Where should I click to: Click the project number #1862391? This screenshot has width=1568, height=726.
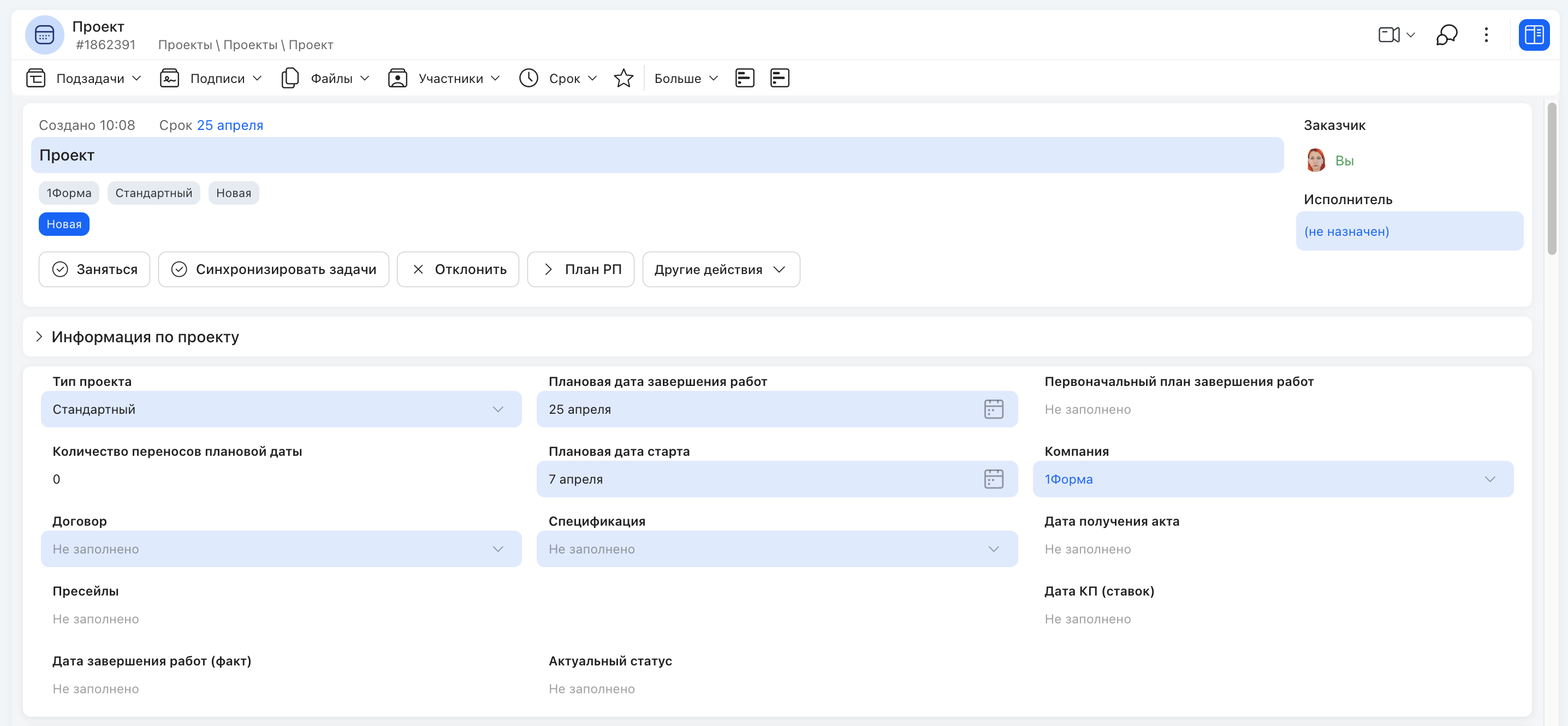coord(105,44)
